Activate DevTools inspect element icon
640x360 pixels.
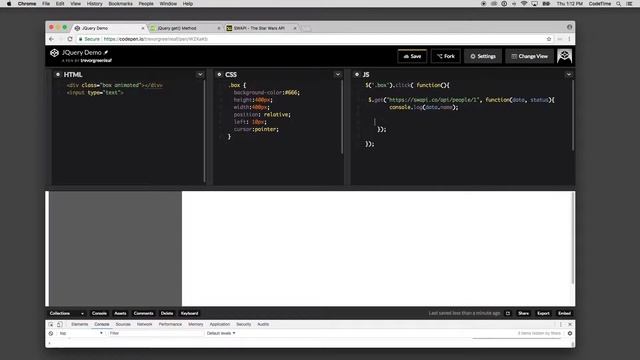(x=51, y=324)
